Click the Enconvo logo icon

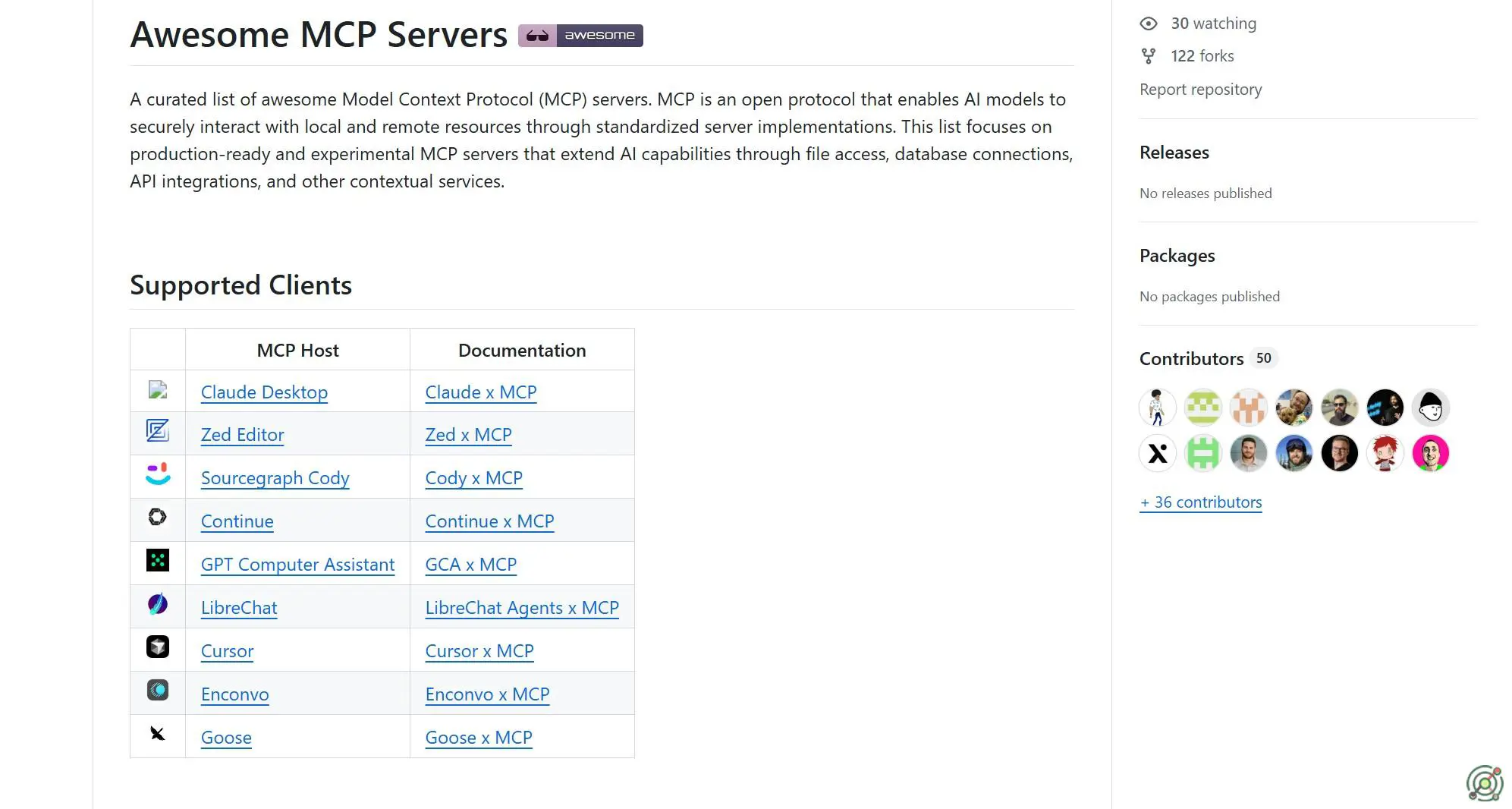[x=158, y=690]
